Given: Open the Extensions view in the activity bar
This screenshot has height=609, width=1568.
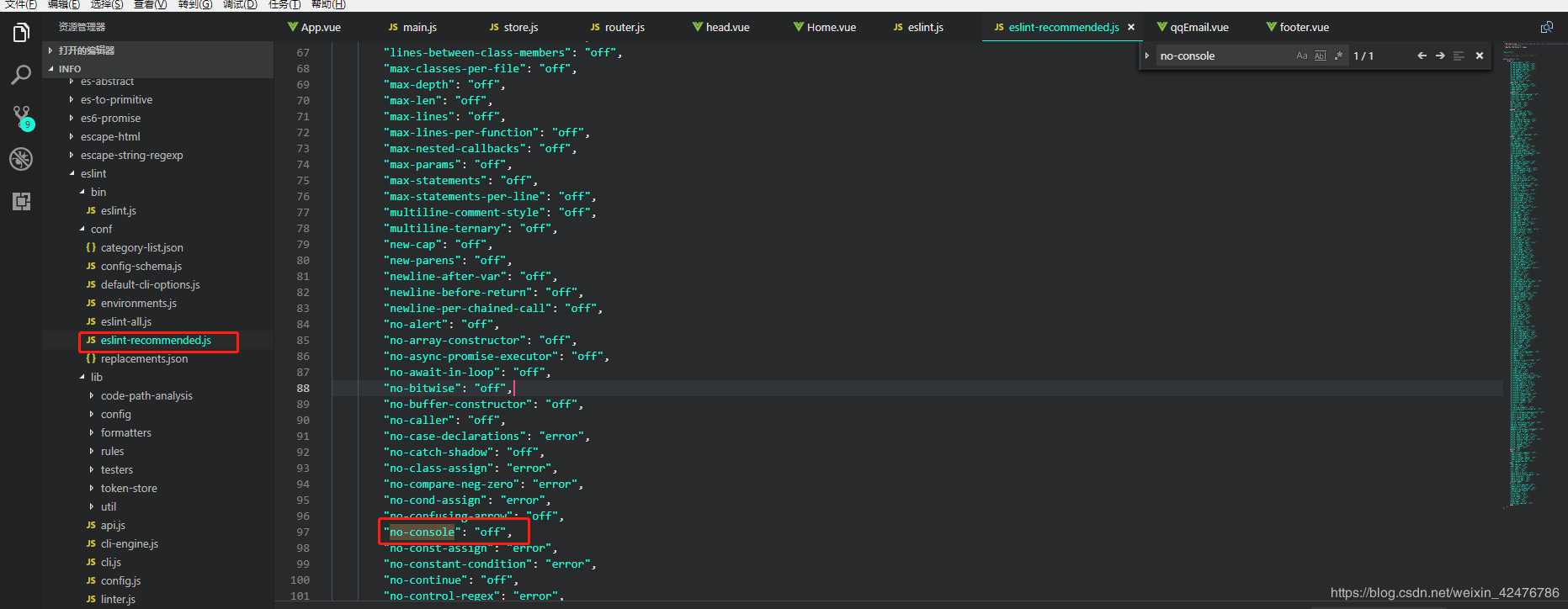Looking at the screenshot, I should [21, 201].
